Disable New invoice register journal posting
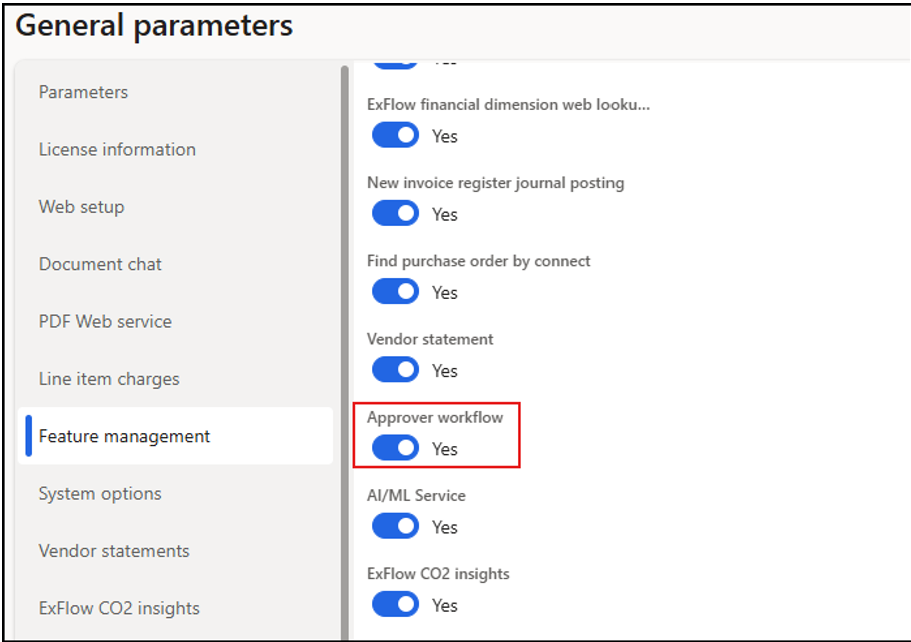Viewport: 911px width, 642px height. (x=395, y=213)
